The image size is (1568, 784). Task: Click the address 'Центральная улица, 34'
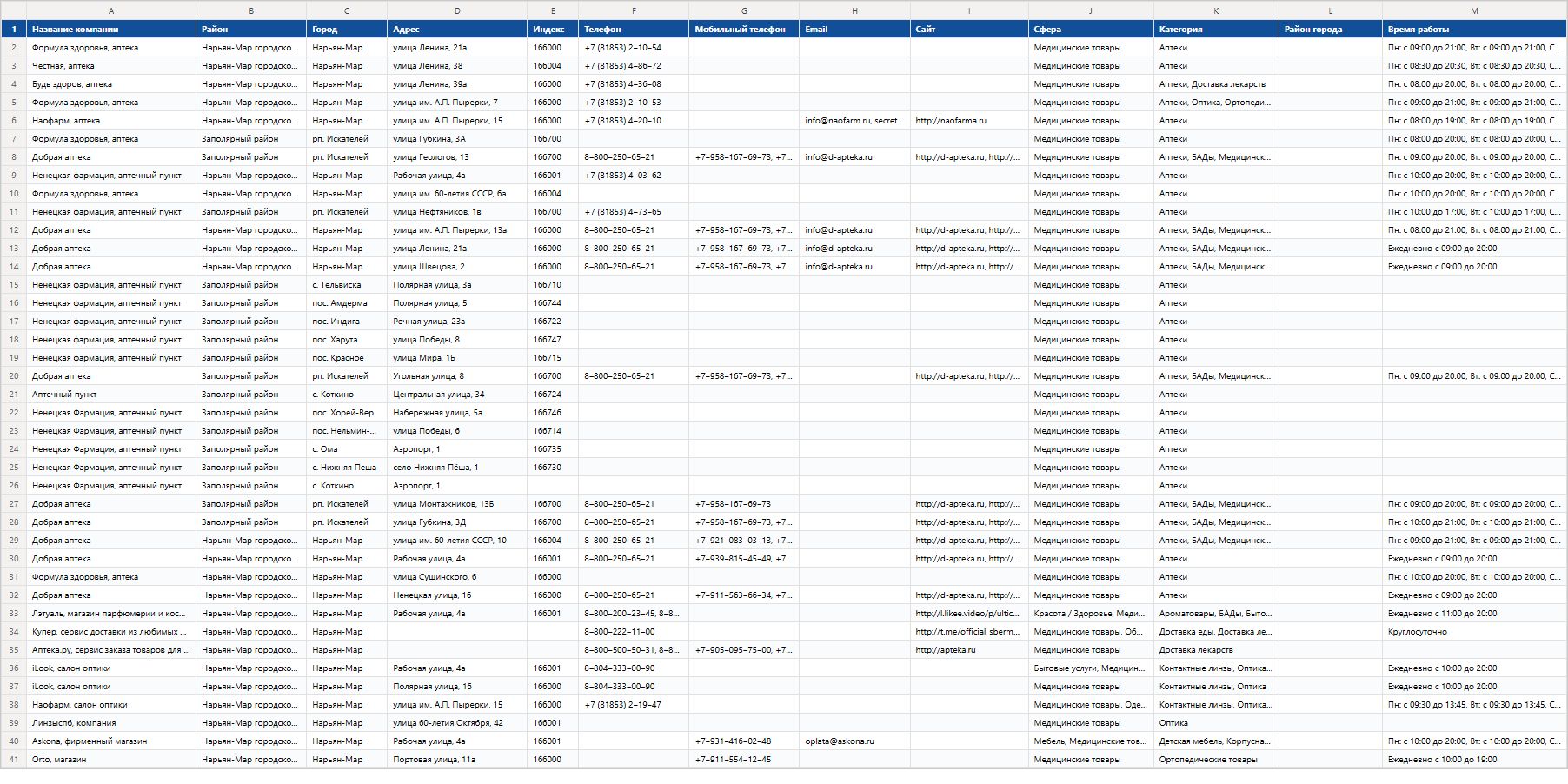pyautogui.click(x=457, y=395)
